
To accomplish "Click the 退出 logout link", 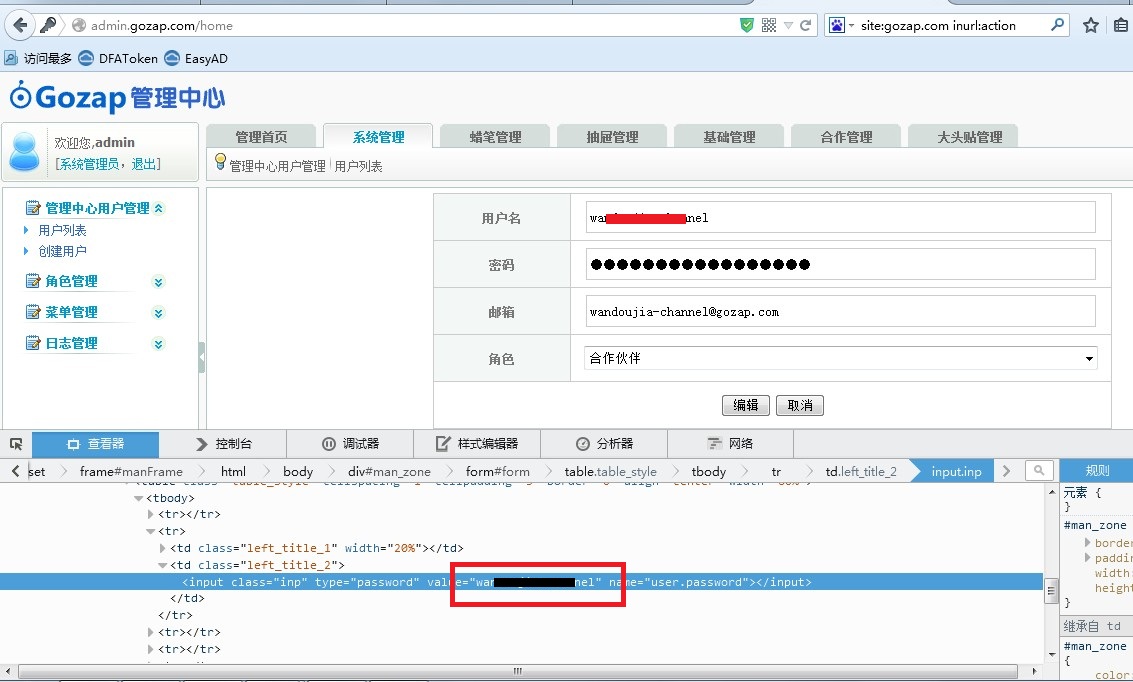I will [145, 164].
